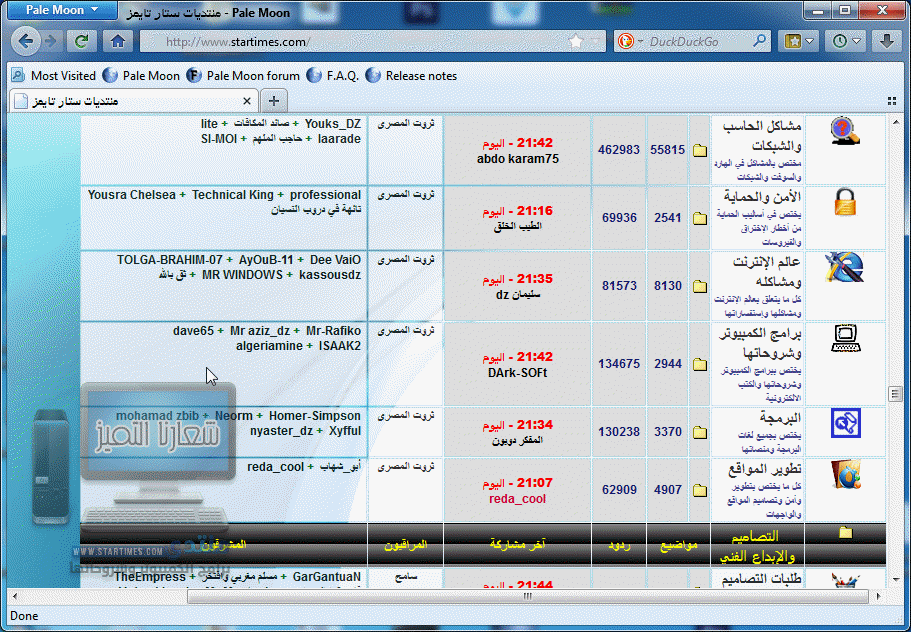Image resolution: width=911 pixels, height=632 pixels.
Task: Click the folder icon in the black header row
Action: coord(845,533)
